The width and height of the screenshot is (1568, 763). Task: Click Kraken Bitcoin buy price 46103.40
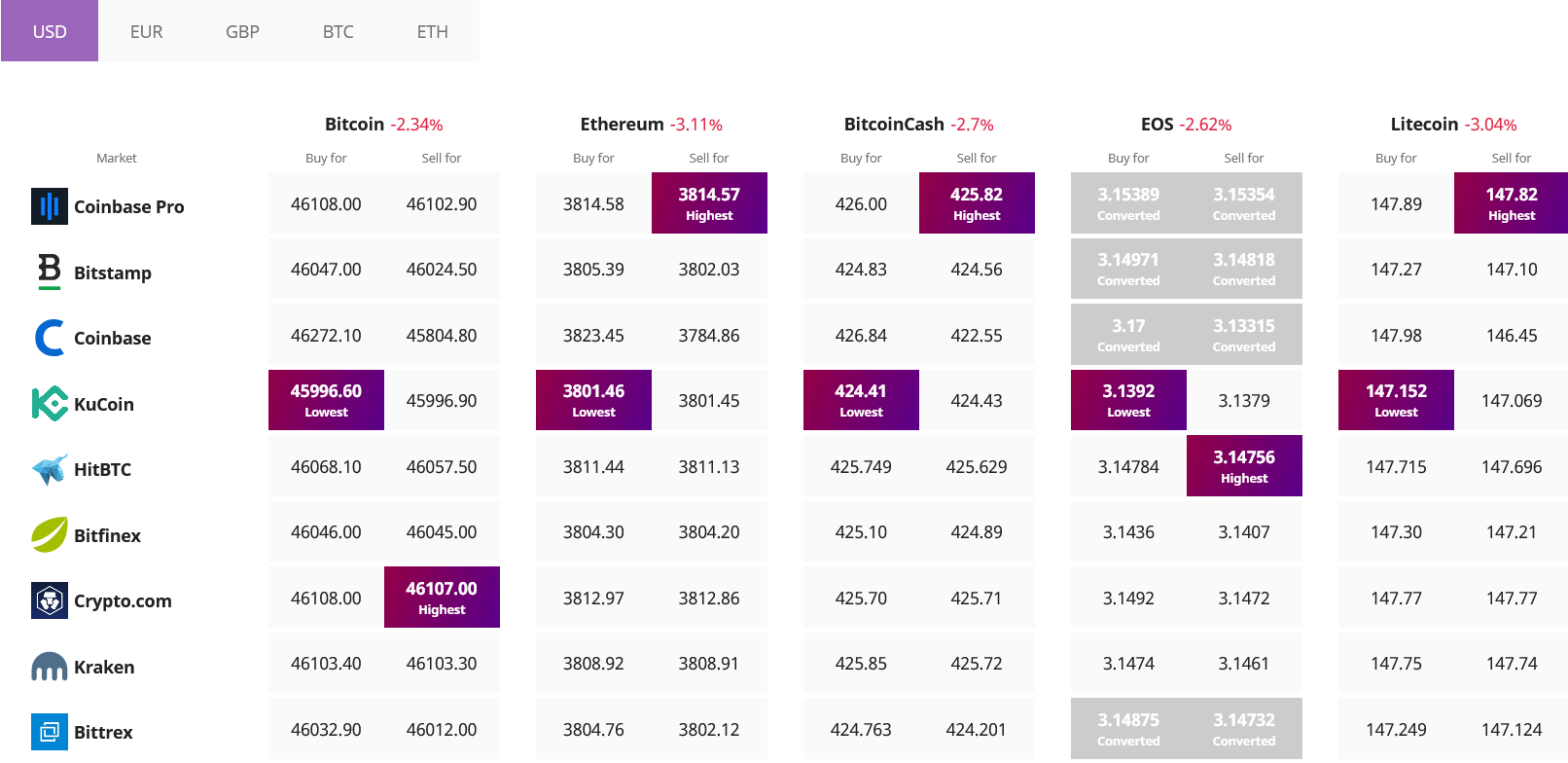click(x=326, y=664)
